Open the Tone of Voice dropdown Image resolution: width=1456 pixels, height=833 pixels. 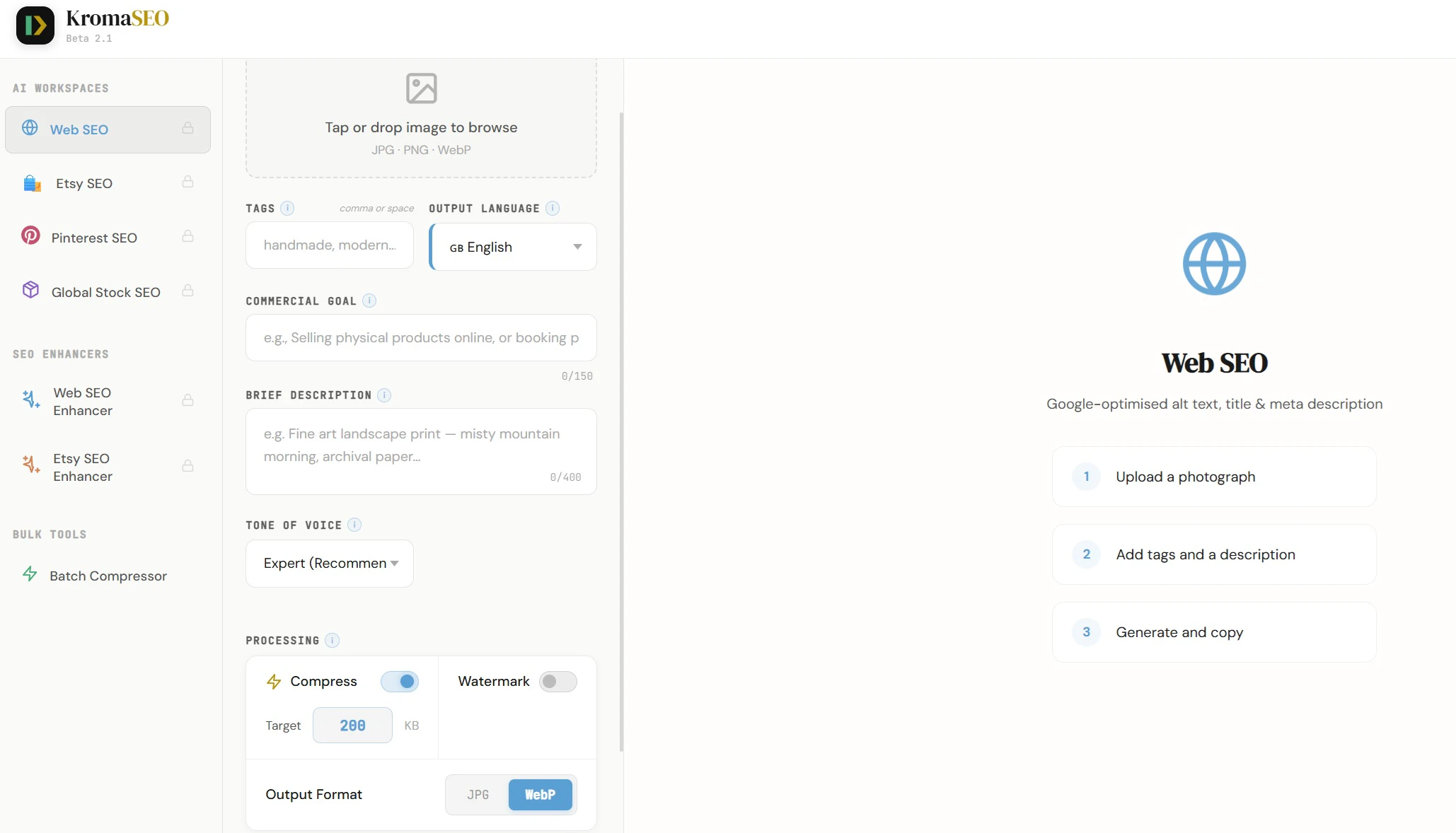[x=330, y=564]
